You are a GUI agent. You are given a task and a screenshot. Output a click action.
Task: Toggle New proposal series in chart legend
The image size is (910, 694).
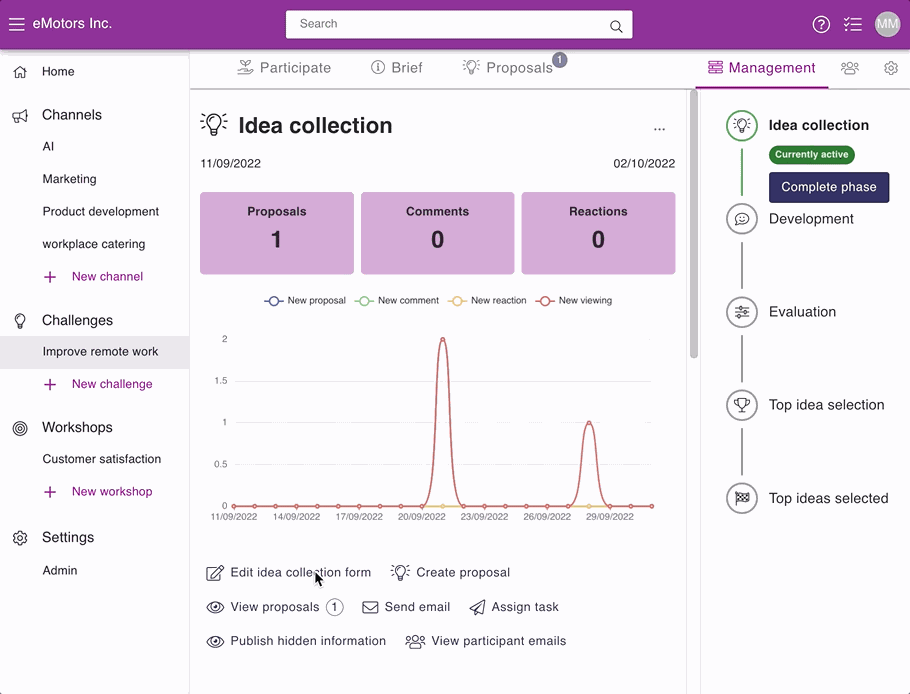point(305,301)
